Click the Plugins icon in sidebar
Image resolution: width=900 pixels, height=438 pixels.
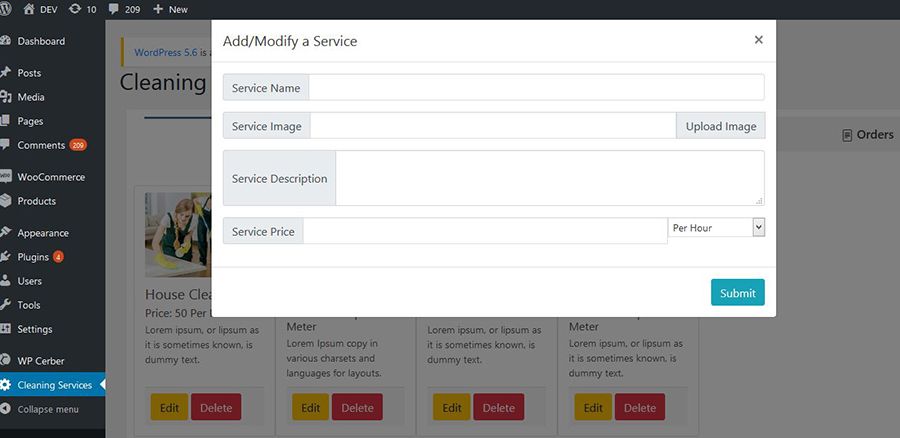6,257
